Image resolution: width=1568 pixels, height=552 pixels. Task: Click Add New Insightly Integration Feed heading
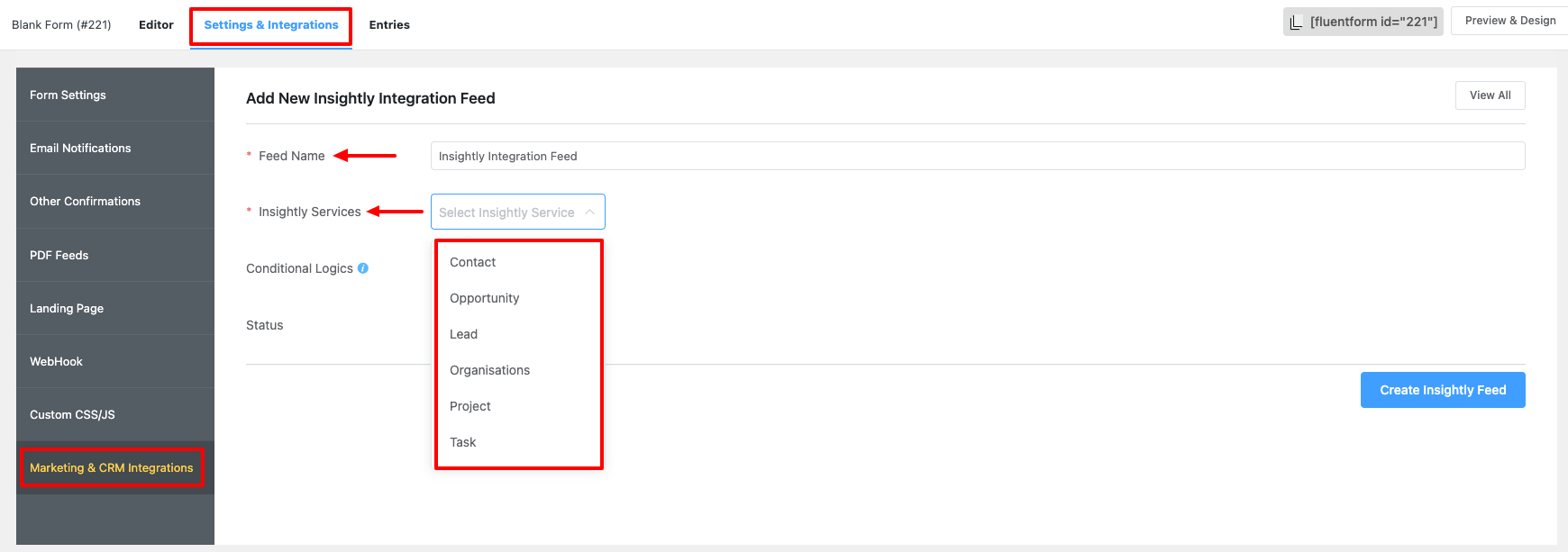tap(370, 98)
